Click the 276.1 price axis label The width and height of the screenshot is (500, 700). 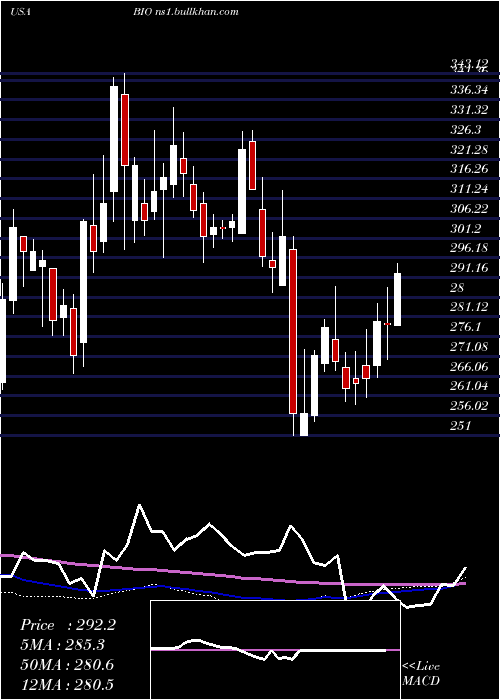pyautogui.click(x=465, y=327)
